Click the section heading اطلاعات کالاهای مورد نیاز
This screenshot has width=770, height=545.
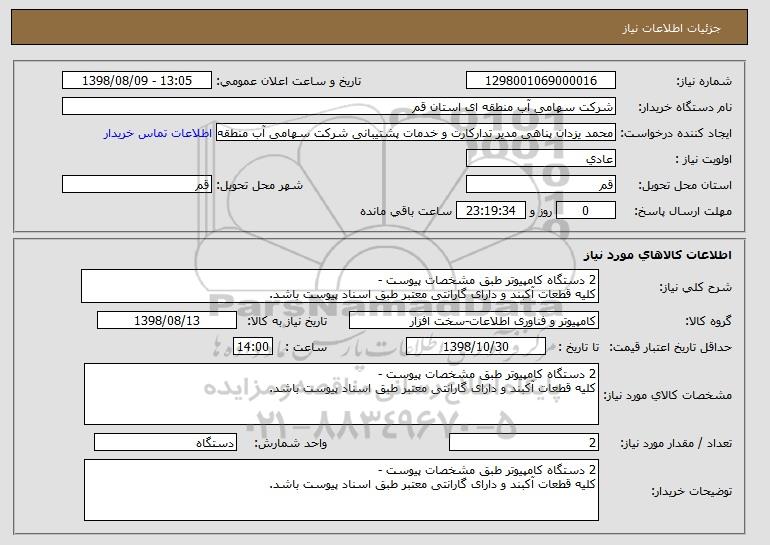tap(658, 254)
